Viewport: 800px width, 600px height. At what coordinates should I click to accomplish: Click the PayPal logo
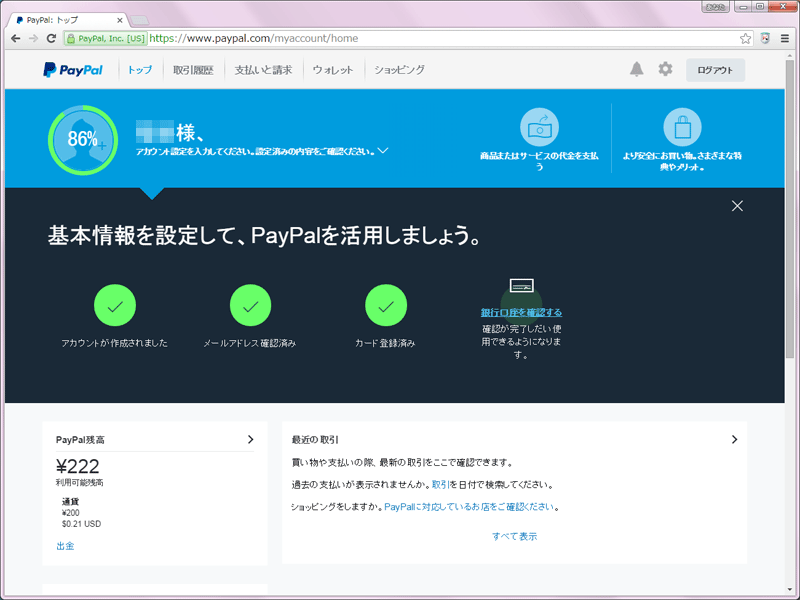point(72,70)
